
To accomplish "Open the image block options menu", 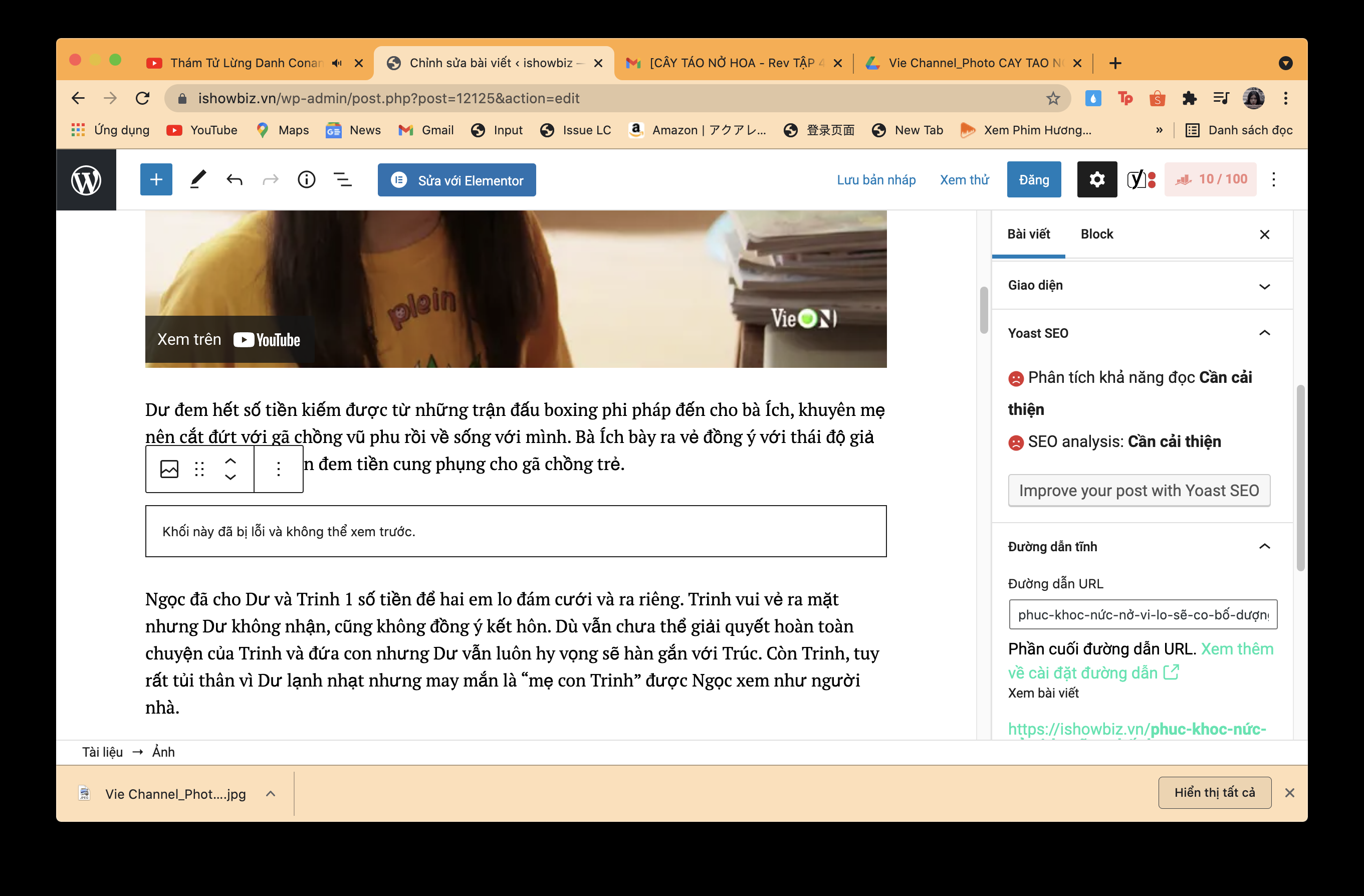I will (x=279, y=469).
